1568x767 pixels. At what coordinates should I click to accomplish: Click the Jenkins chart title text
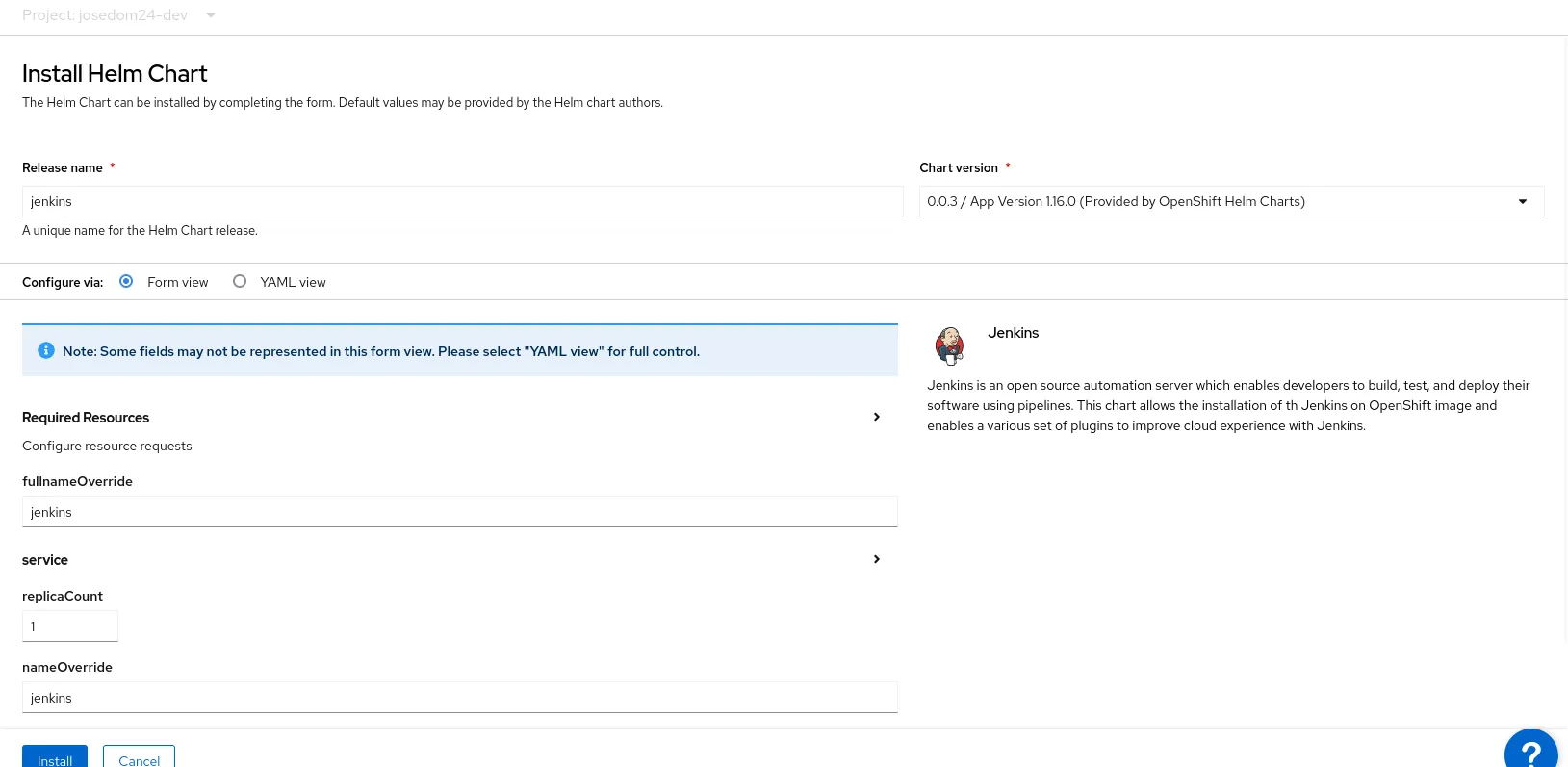(1013, 333)
